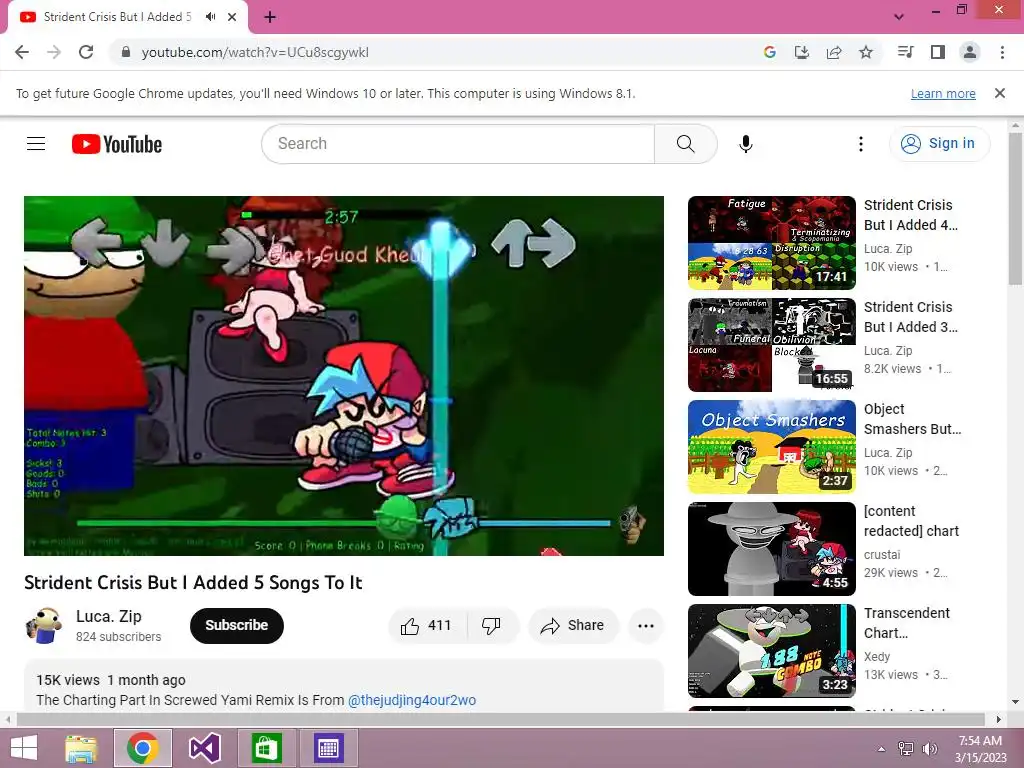Screen dimensions: 1024x768
Task: Open the @thejudjing4our2wo channel link
Action: pyautogui.click(x=411, y=700)
